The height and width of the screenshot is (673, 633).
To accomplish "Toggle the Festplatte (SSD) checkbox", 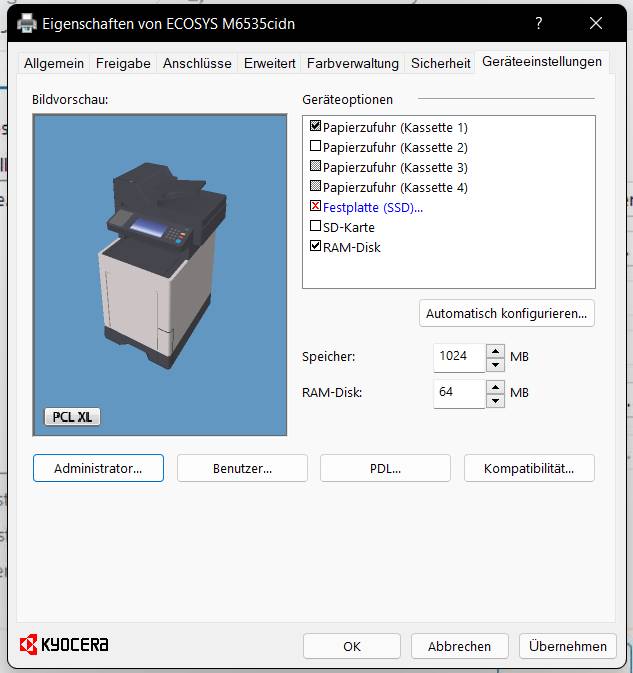I will [315, 206].
